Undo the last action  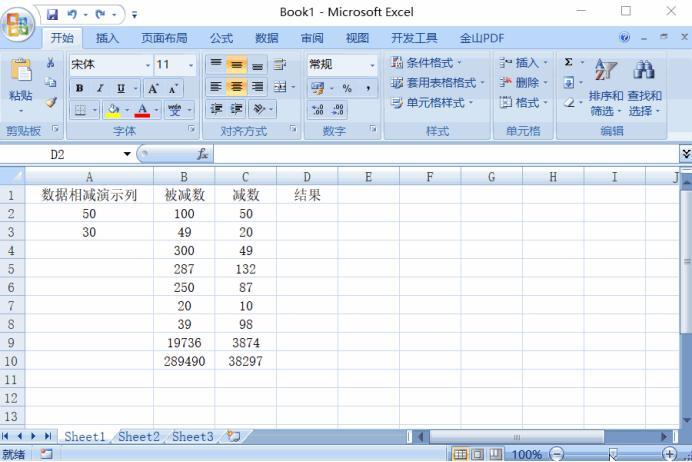coord(72,15)
